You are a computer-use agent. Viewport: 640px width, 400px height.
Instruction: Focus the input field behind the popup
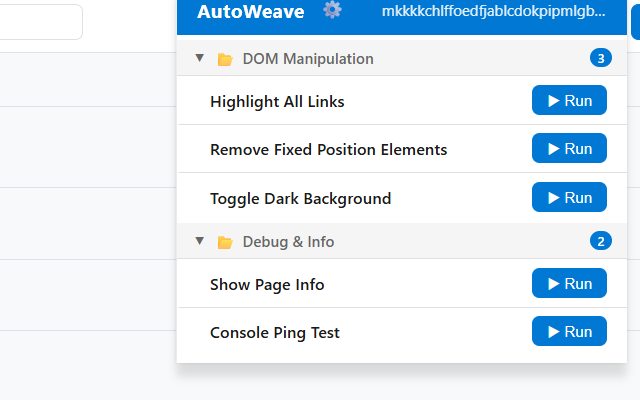click(x=41, y=22)
